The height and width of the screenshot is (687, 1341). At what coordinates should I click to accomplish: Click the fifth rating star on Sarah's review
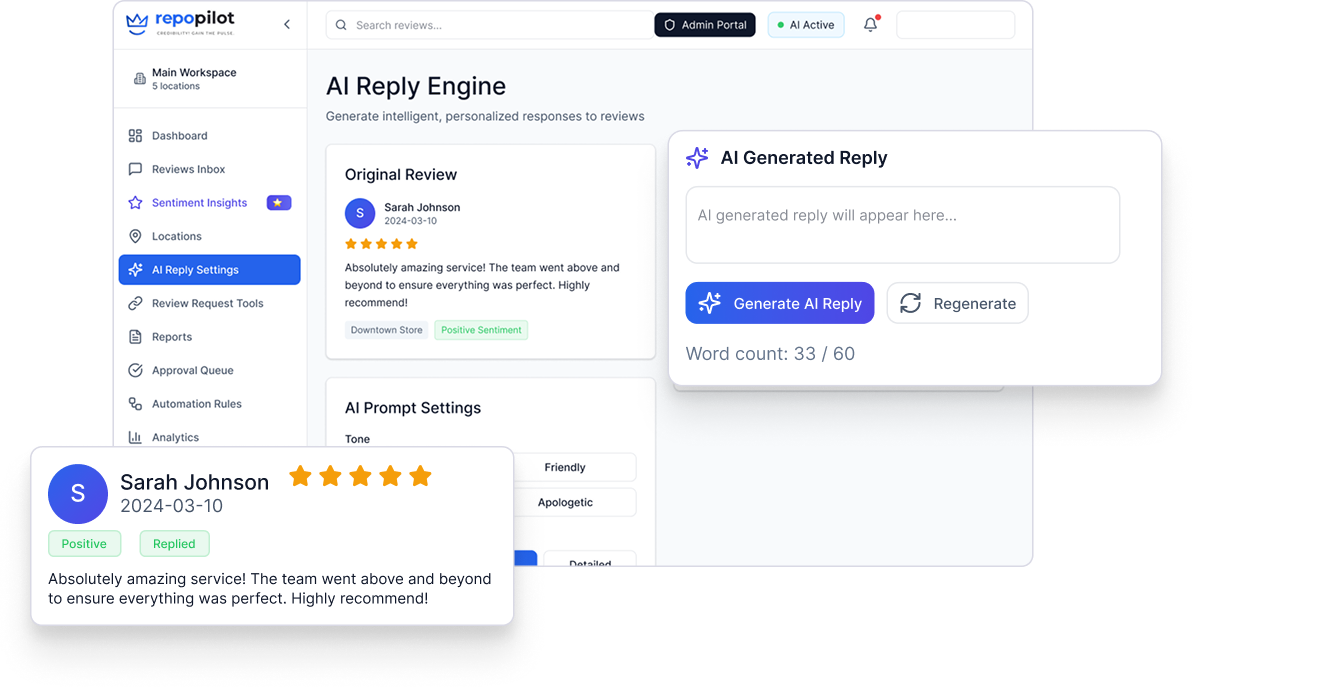tap(420, 477)
